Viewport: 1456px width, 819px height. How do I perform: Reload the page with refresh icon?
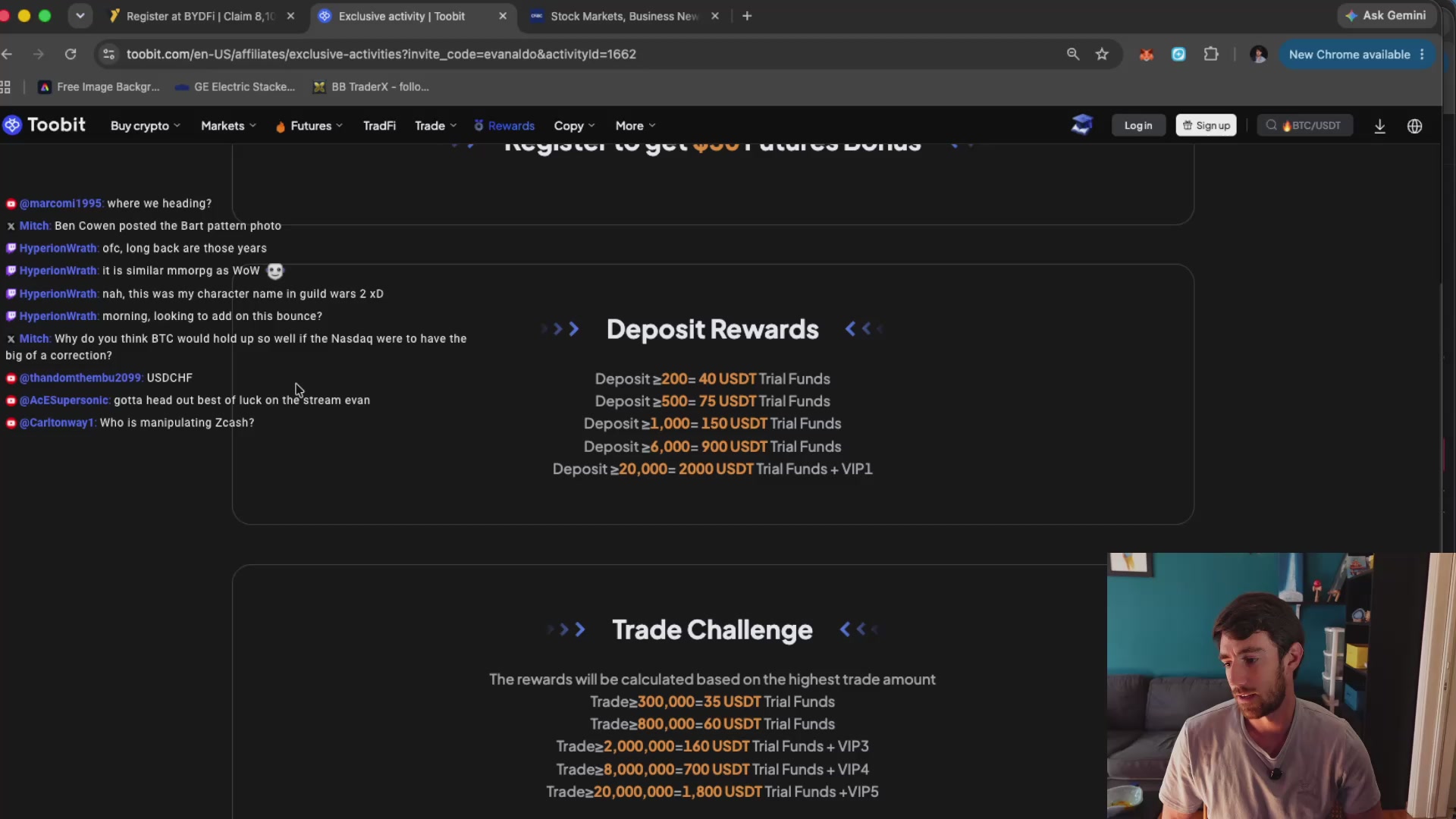(71, 54)
